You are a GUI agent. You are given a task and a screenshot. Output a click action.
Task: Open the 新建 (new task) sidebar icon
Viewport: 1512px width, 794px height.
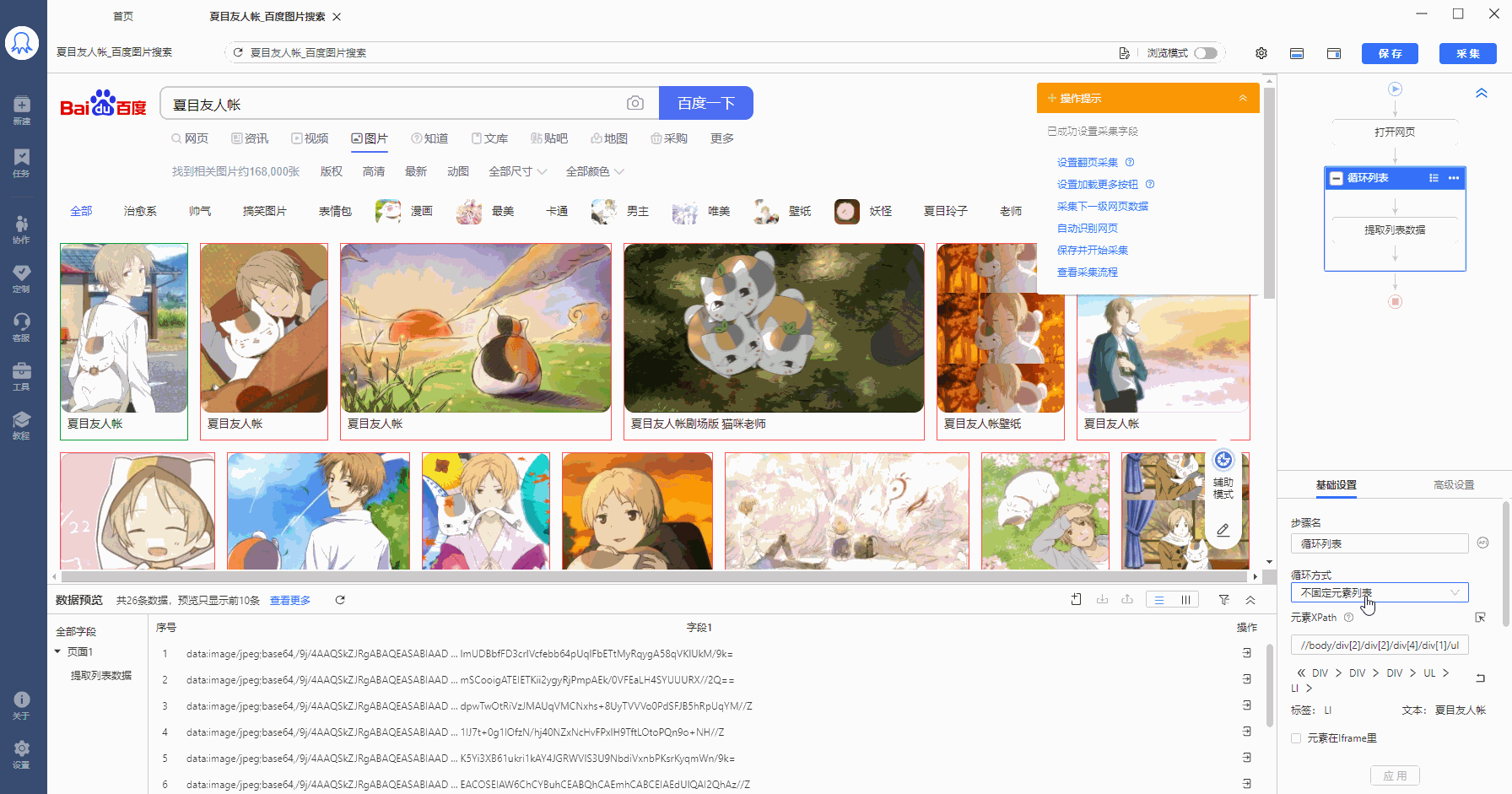click(x=22, y=110)
